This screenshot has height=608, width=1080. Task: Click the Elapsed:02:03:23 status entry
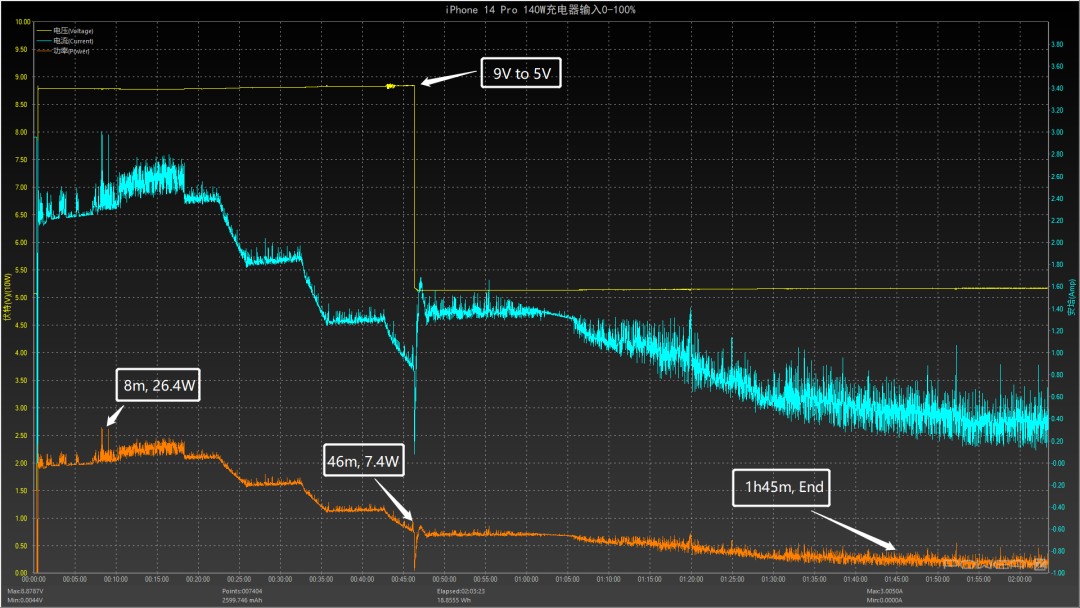(461, 591)
